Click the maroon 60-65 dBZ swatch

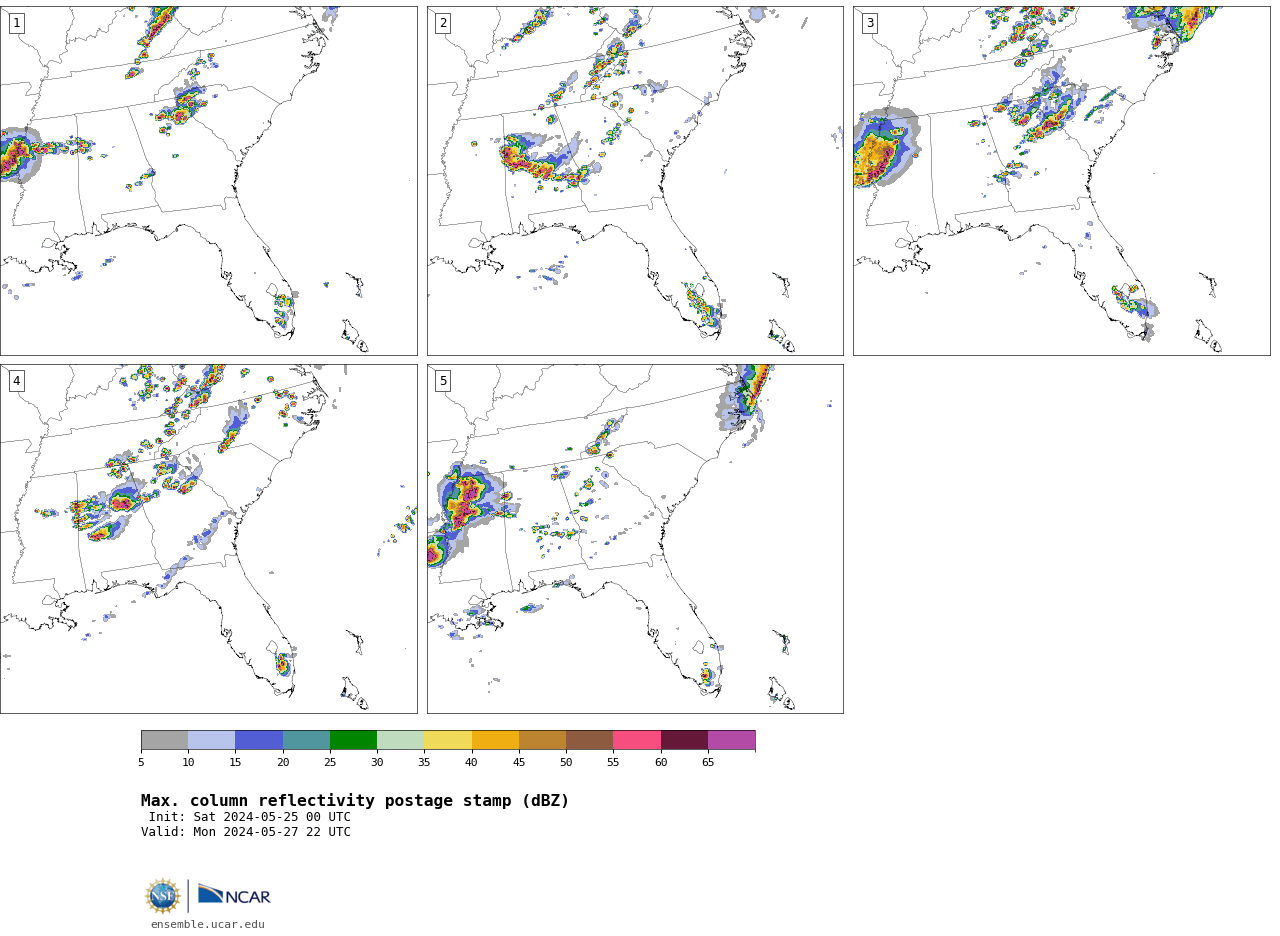click(x=684, y=740)
